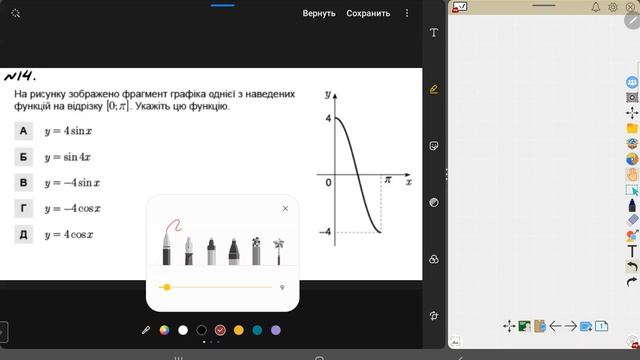
Task: Open the tone adjustment circle icon in the sidebar
Action: click(x=434, y=202)
